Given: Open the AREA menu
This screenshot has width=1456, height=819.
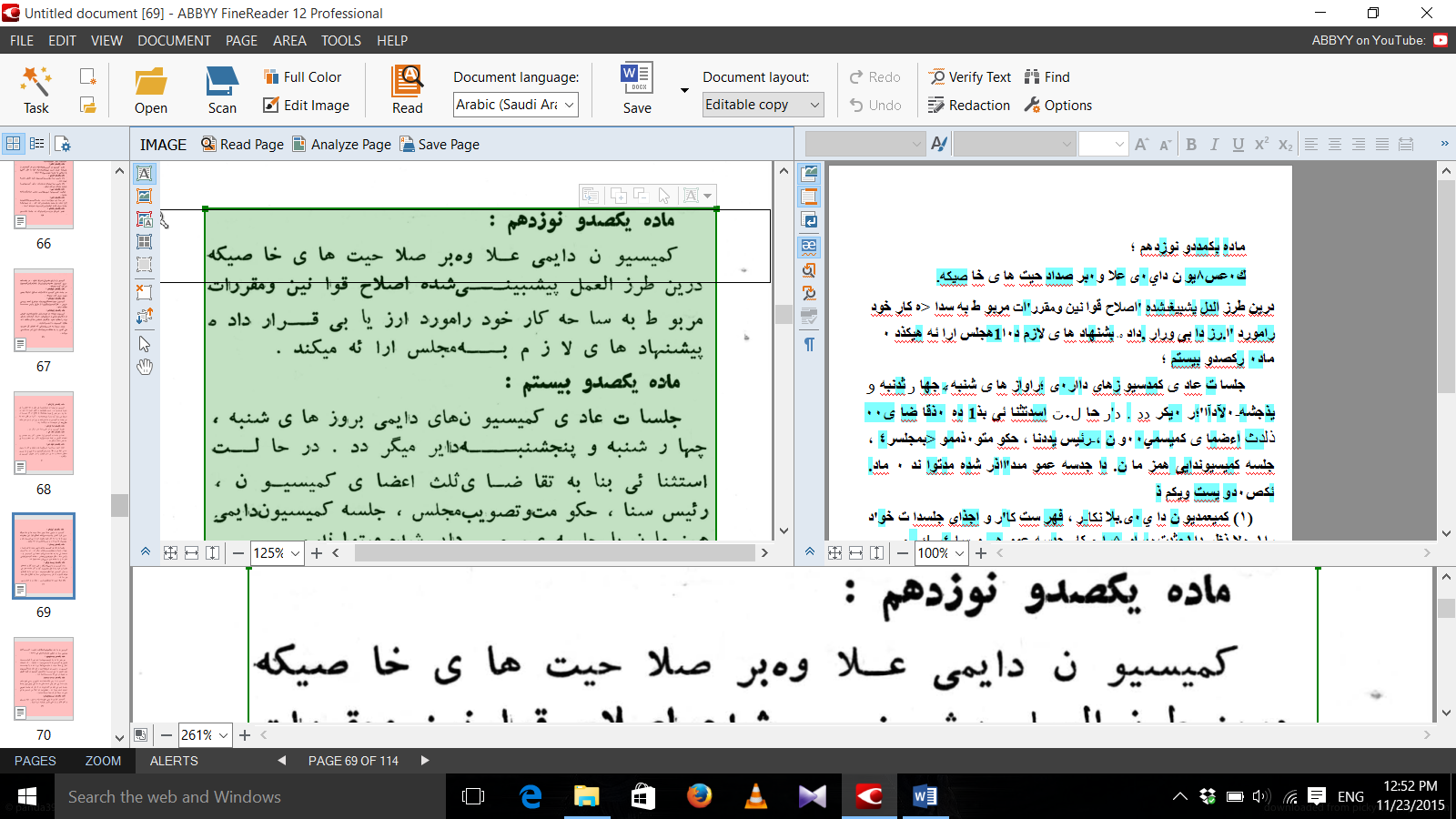Looking at the screenshot, I should (289, 41).
